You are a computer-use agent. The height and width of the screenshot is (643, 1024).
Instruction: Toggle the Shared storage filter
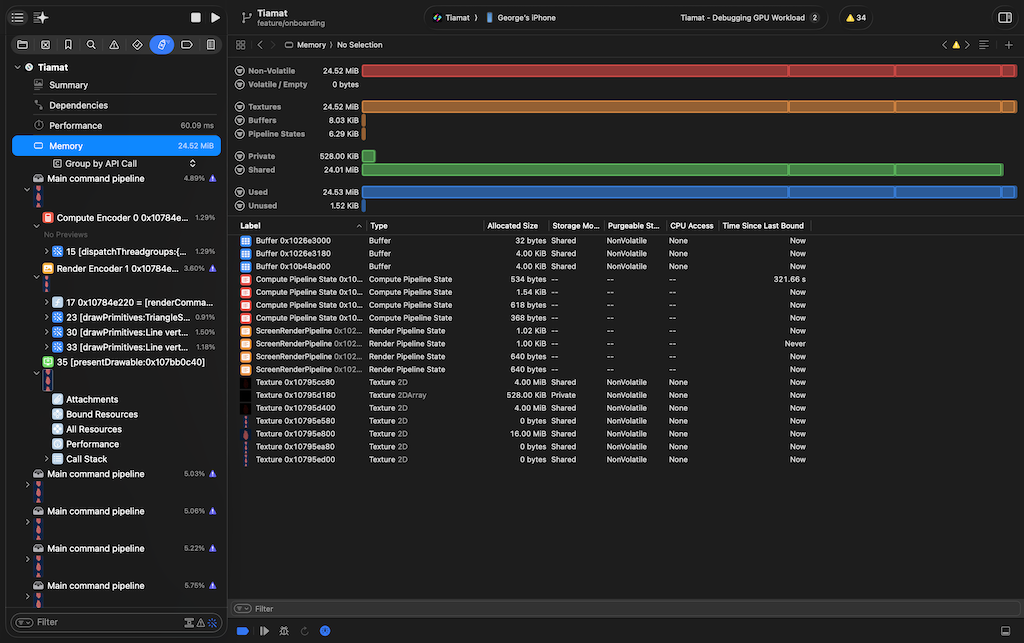[240, 170]
